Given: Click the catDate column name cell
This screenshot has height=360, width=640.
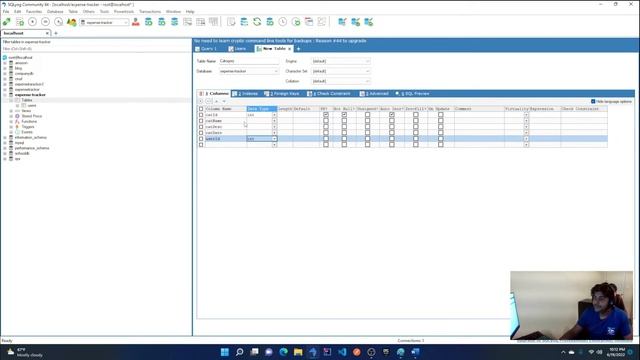Looking at the screenshot, I should click(x=225, y=133).
